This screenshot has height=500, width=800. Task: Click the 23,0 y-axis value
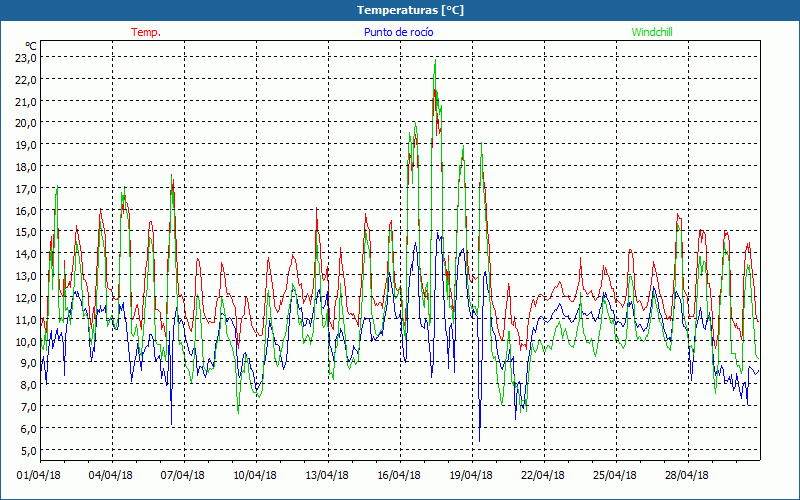point(26,58)
